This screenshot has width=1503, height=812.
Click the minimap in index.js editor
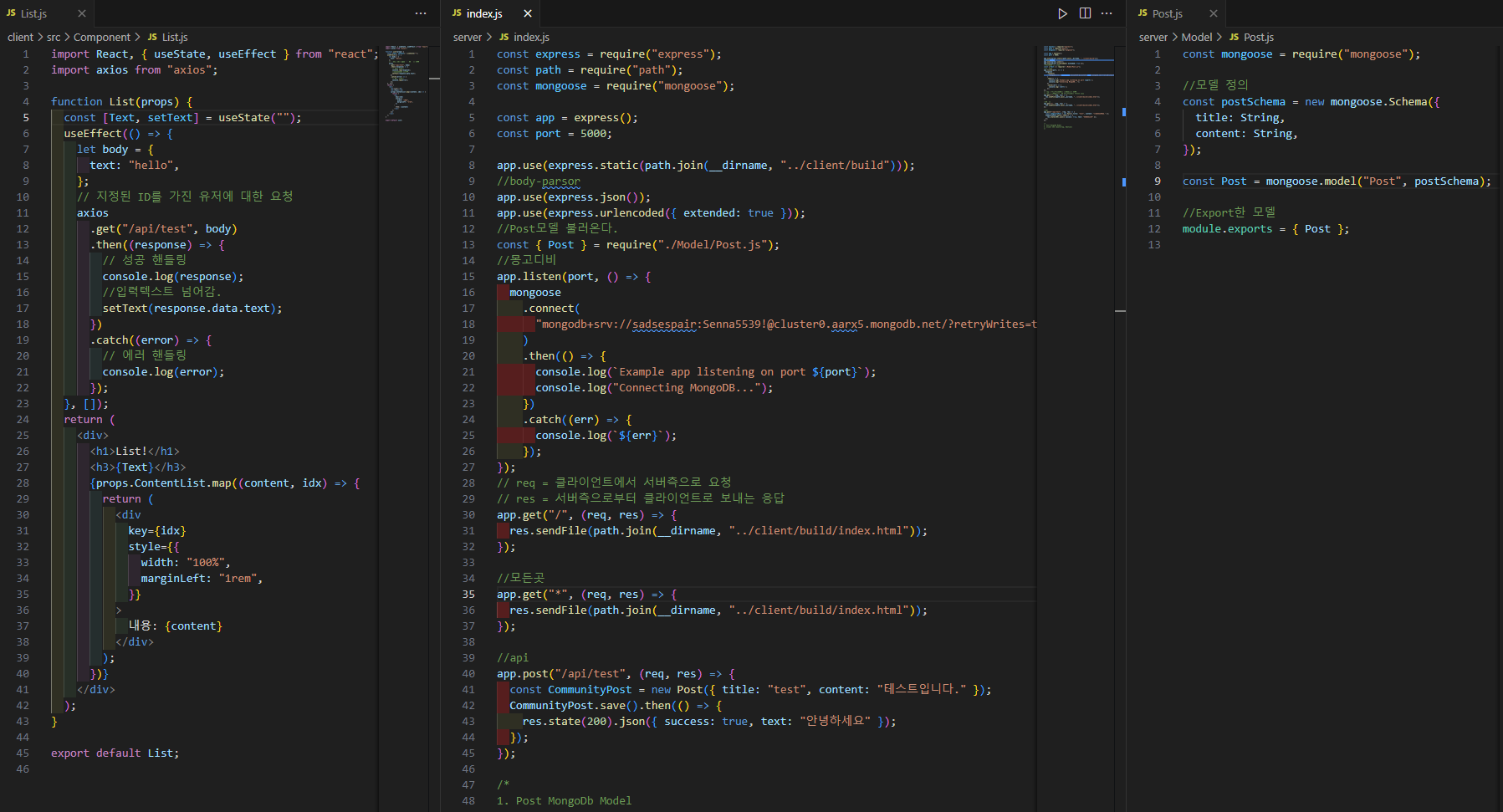point(1077,88)
